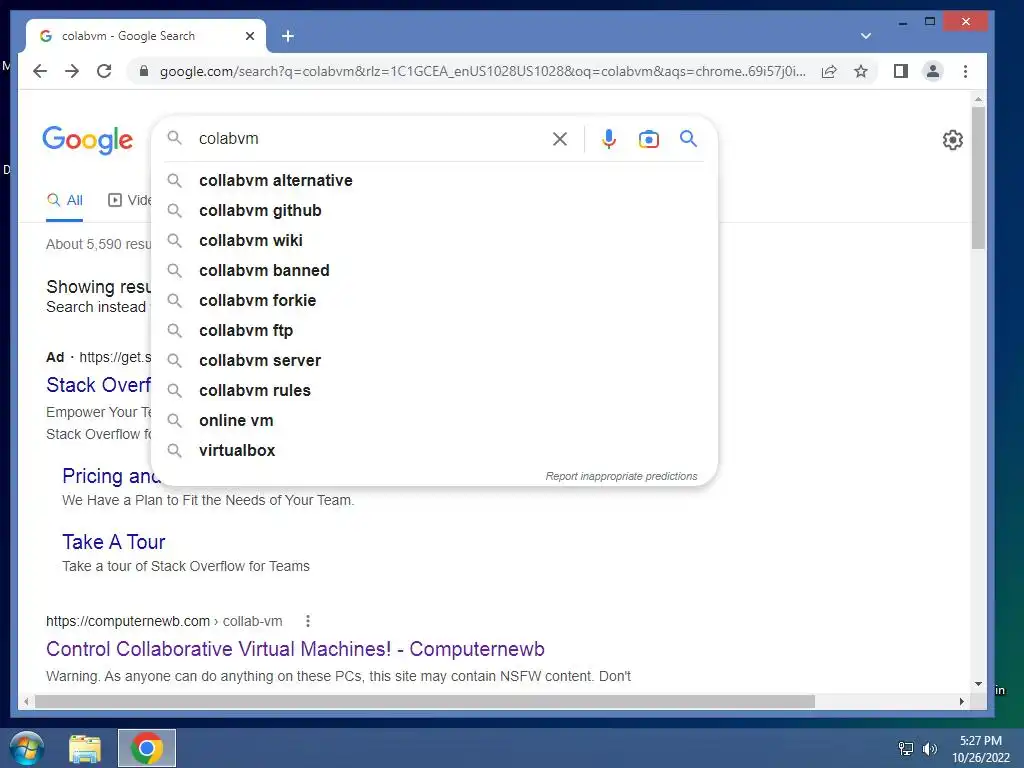Share this page via the share icon

(x=829, y=71)
